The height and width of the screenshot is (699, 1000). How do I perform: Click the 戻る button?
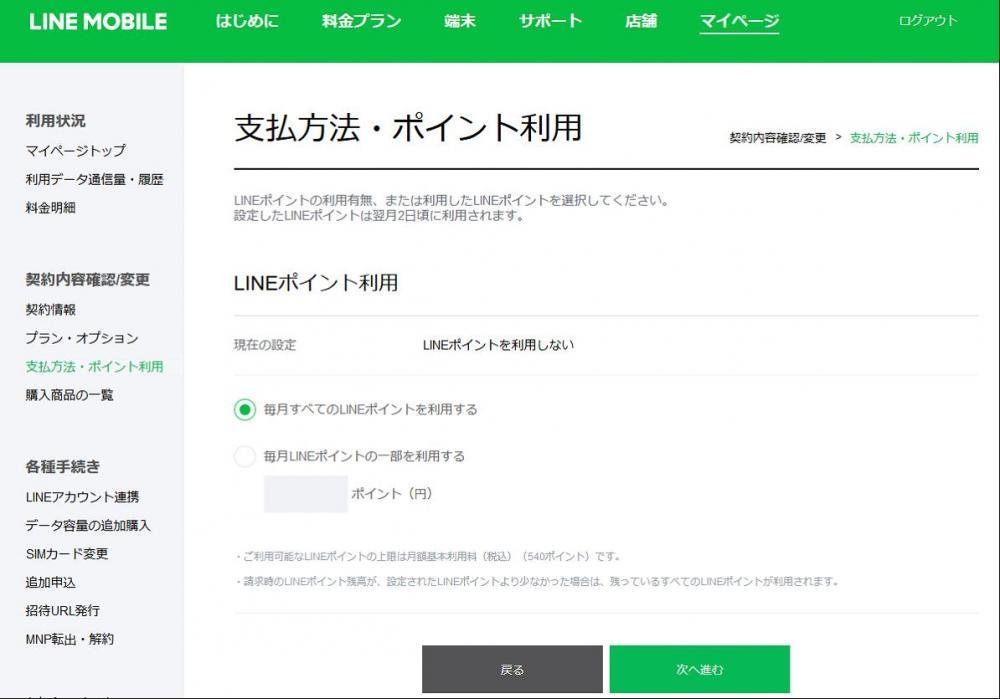click(512, 669)
